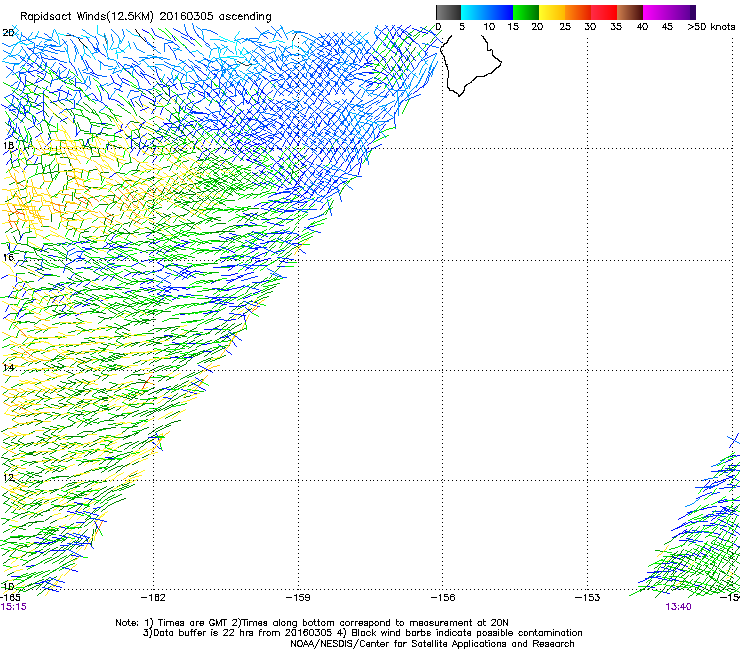
Task: Click the blue 10-15 knots legend color
Action: pyautogui.click(x=500, y=12)
